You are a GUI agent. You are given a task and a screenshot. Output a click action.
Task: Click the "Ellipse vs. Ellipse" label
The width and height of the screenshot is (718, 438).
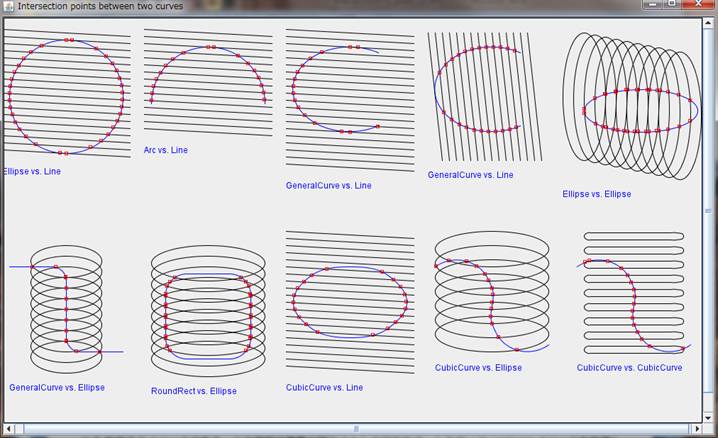(x=597, y=194)
